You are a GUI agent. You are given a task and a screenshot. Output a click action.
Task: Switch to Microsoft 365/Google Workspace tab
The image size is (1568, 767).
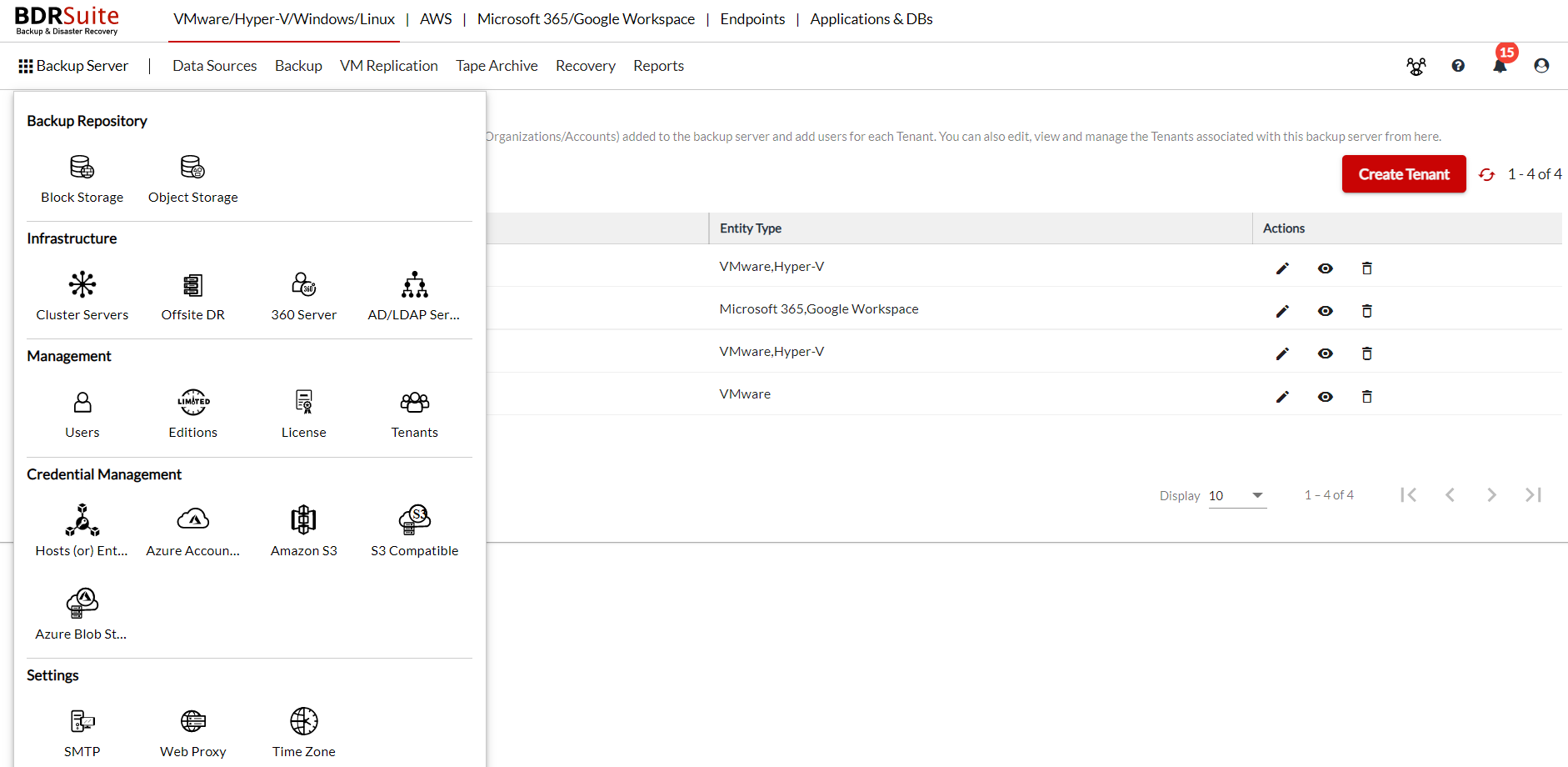(x=586, y=19)
